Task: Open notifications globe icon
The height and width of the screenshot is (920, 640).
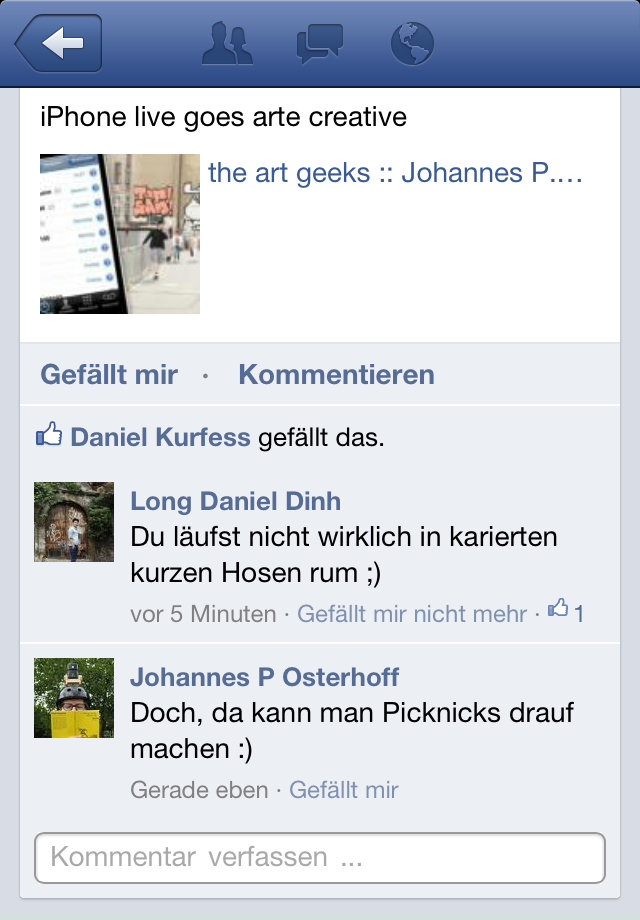Action: (412, 44)
